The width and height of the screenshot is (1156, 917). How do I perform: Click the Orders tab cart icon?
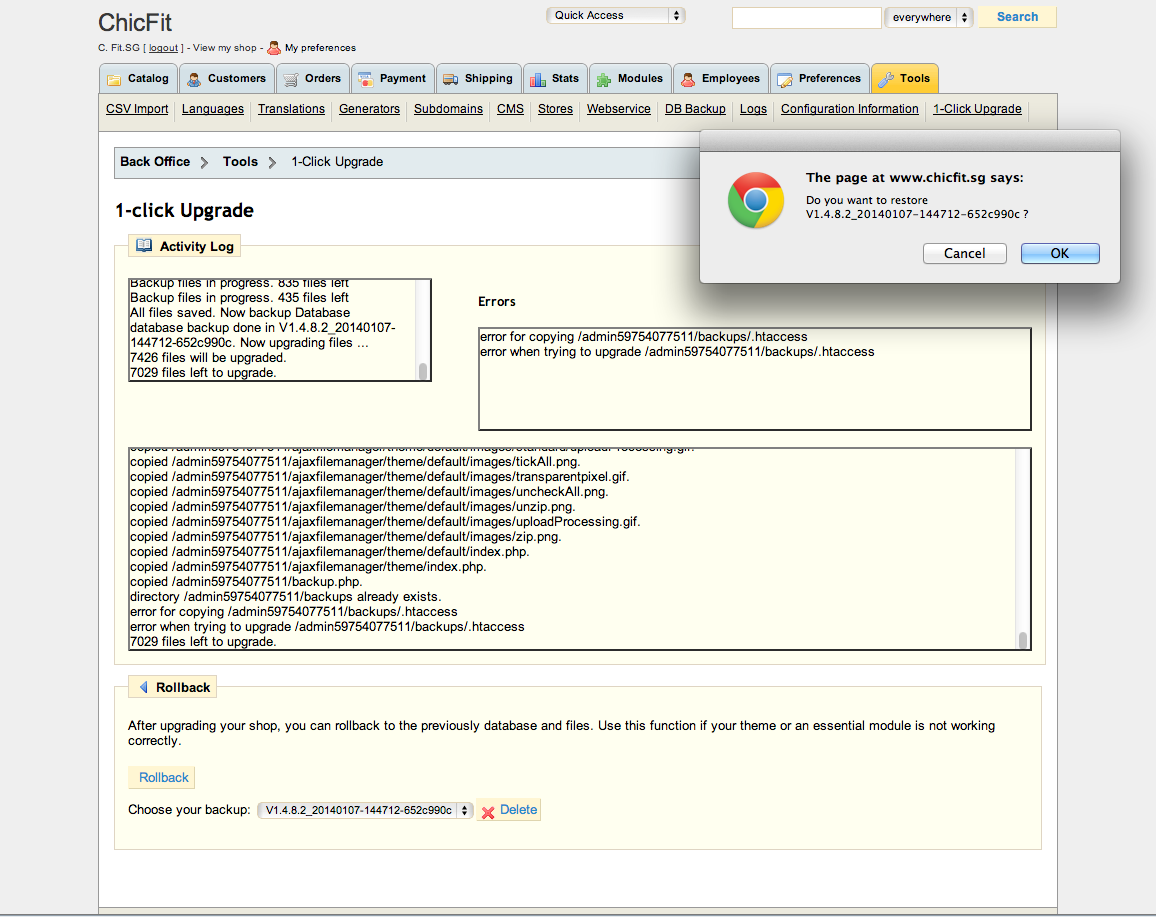pos(291,80)
